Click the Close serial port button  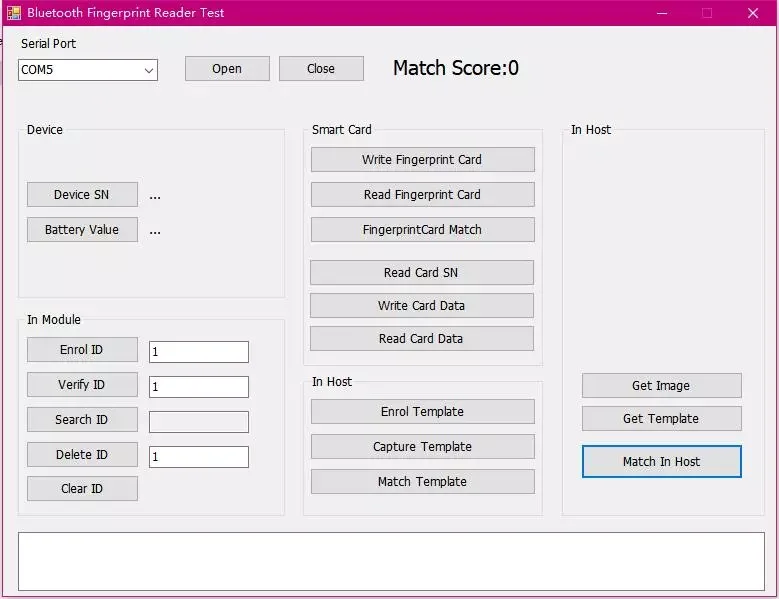pos(321,69)
